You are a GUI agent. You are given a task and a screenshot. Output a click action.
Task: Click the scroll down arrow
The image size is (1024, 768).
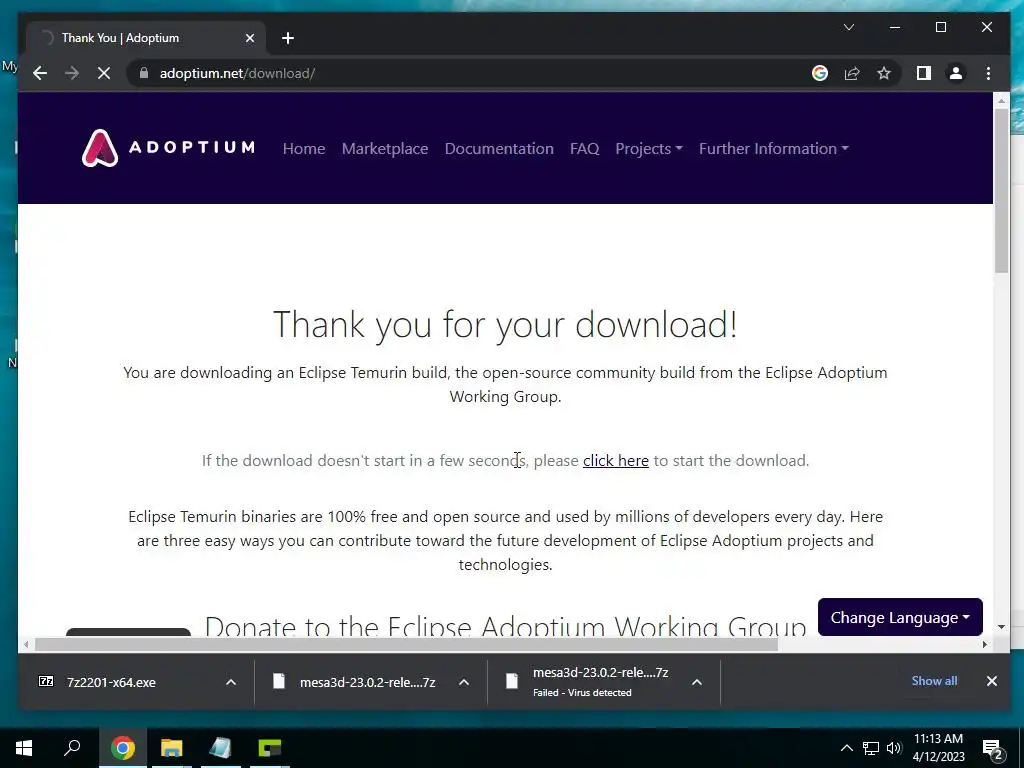pyautogui.click(x=1001, y=627)
